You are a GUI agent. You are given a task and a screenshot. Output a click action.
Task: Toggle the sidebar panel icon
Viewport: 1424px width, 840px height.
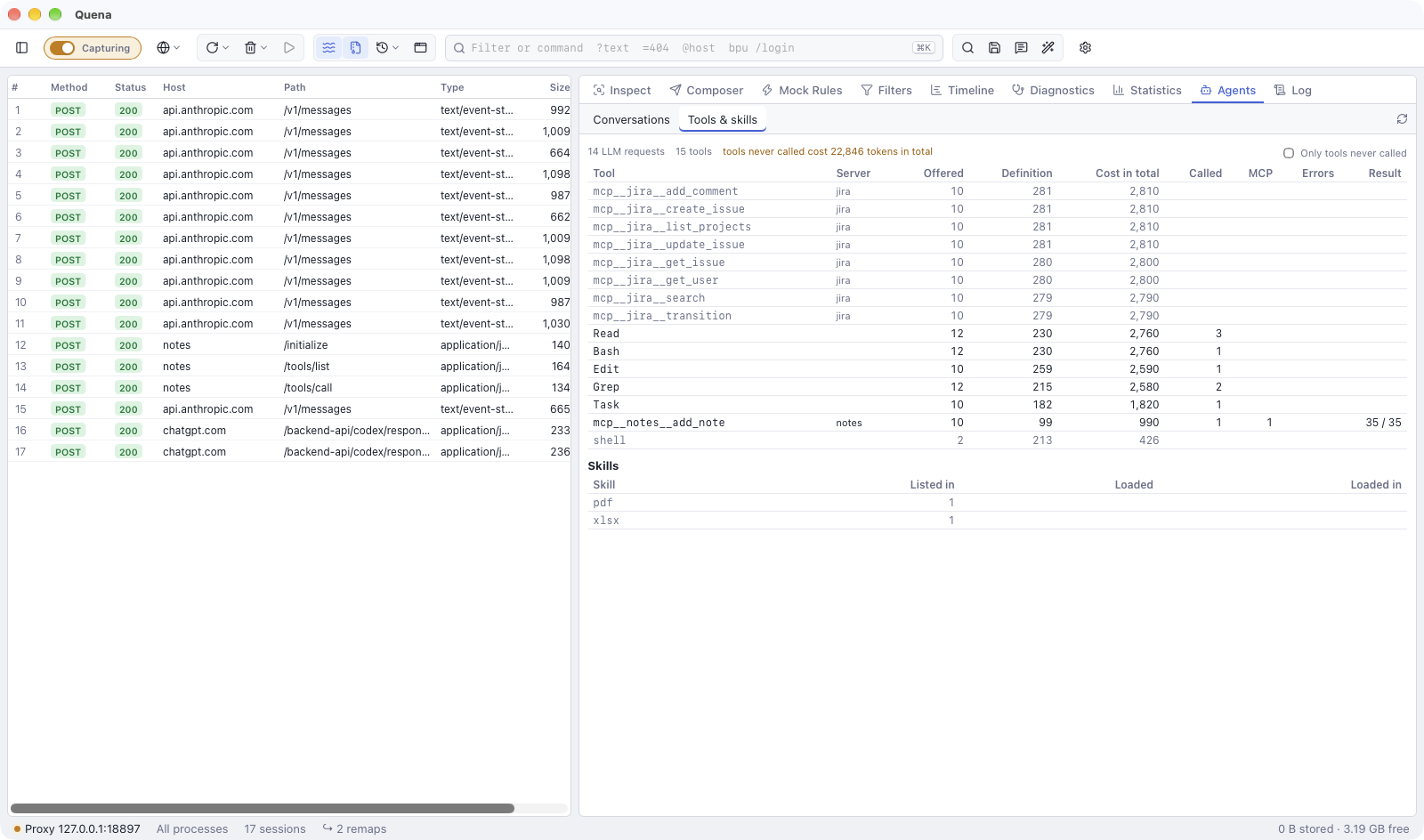(x=22, y=48)
